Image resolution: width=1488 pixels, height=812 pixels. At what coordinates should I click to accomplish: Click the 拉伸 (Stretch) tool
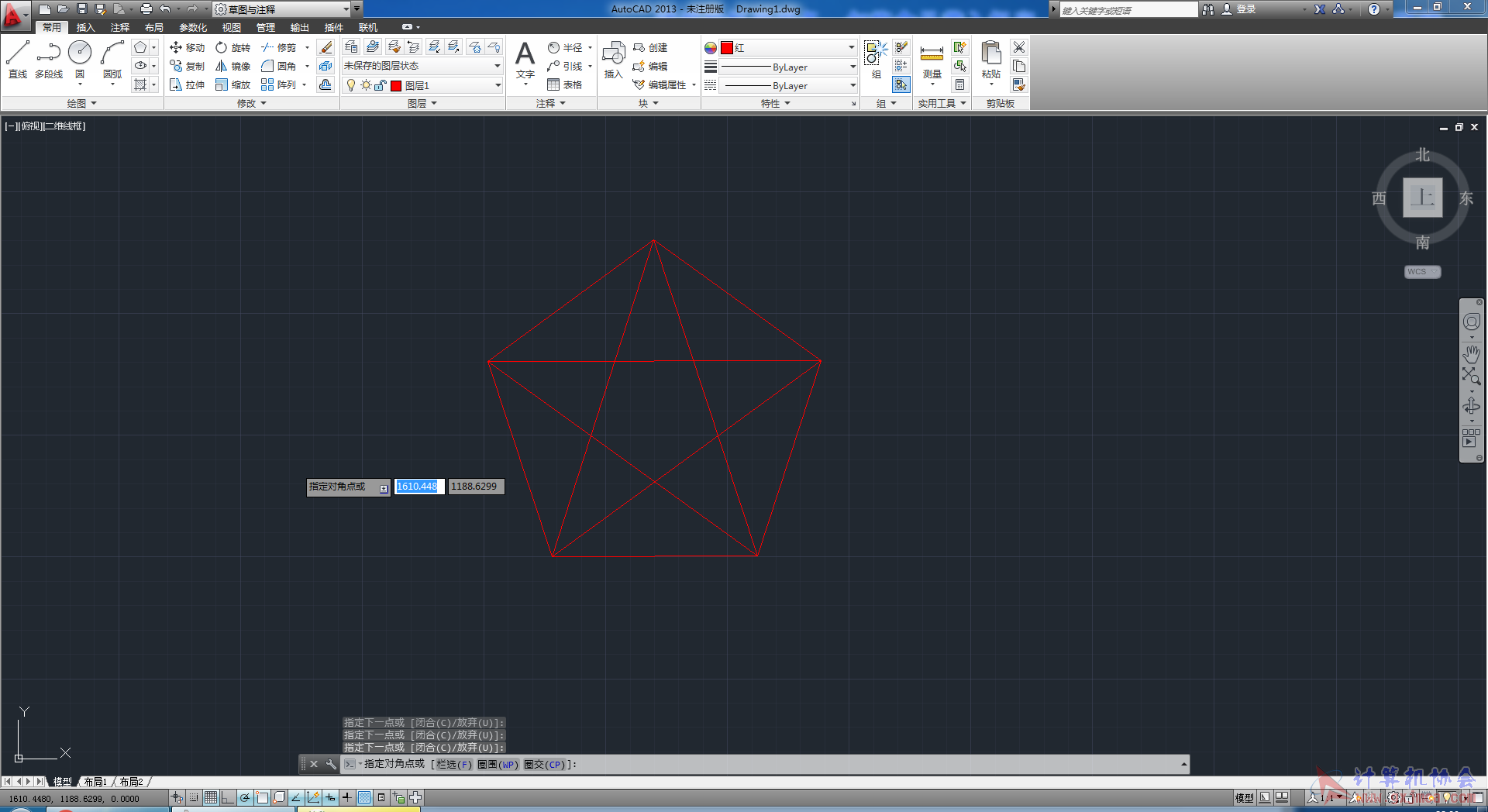click(x=187, y=84)
